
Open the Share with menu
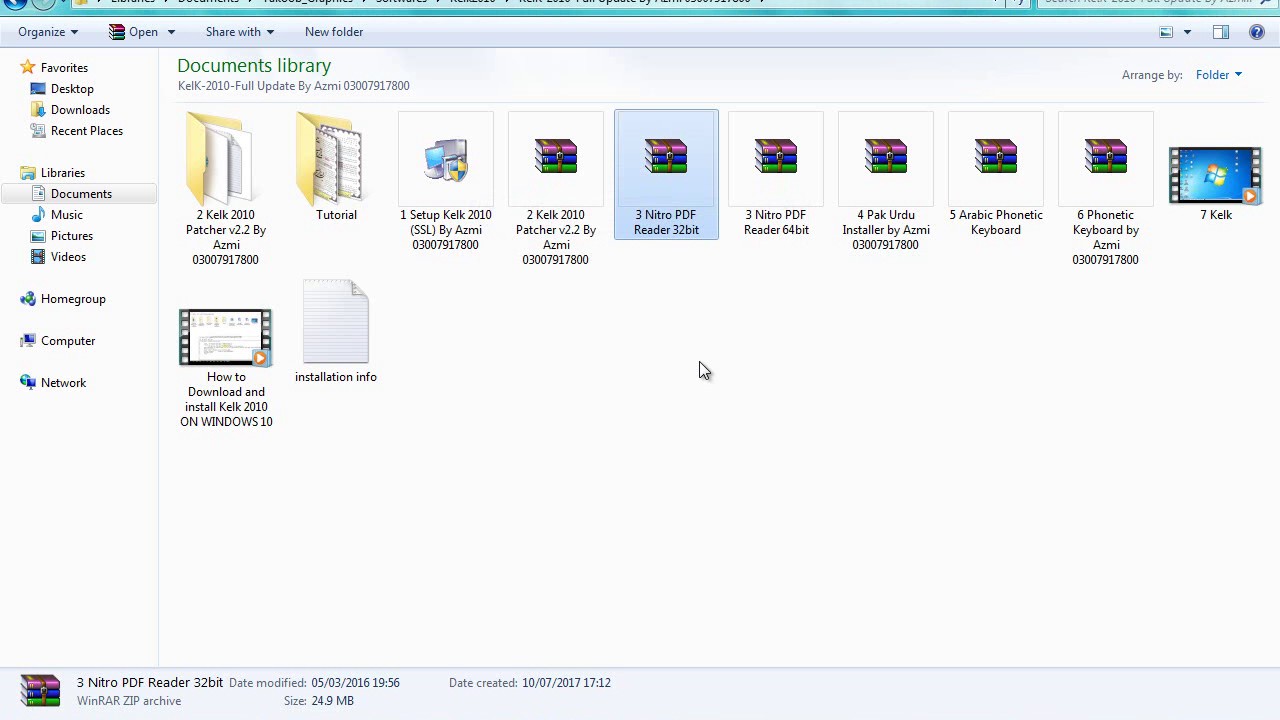click(x=239, y=32)
